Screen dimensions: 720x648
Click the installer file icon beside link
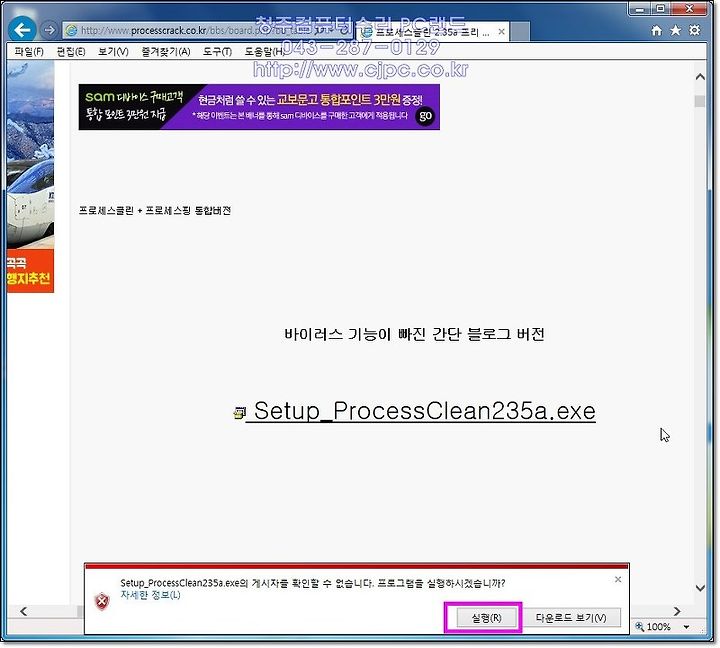[x=239, y=413]
